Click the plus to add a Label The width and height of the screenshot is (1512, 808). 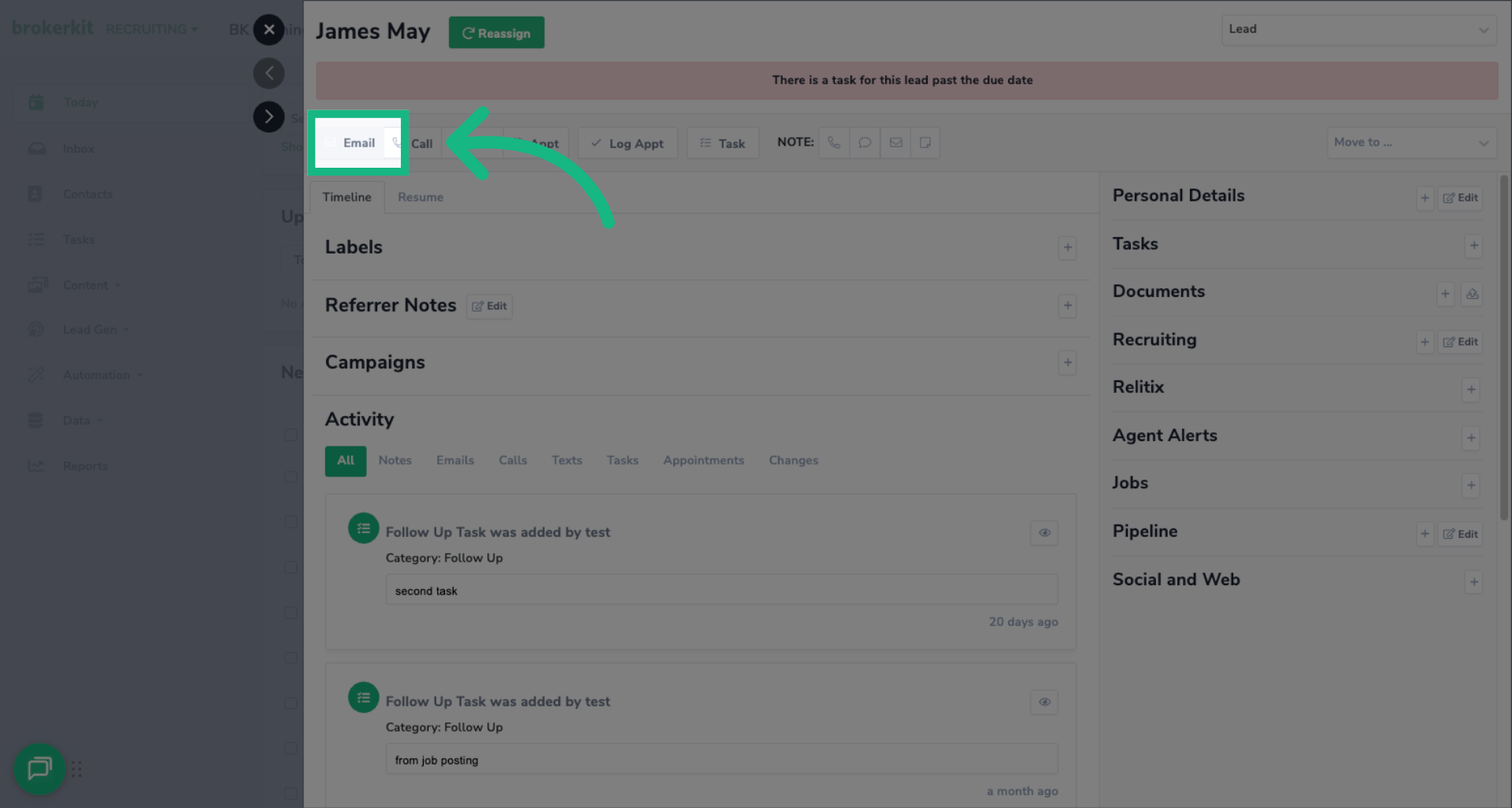1068,248
